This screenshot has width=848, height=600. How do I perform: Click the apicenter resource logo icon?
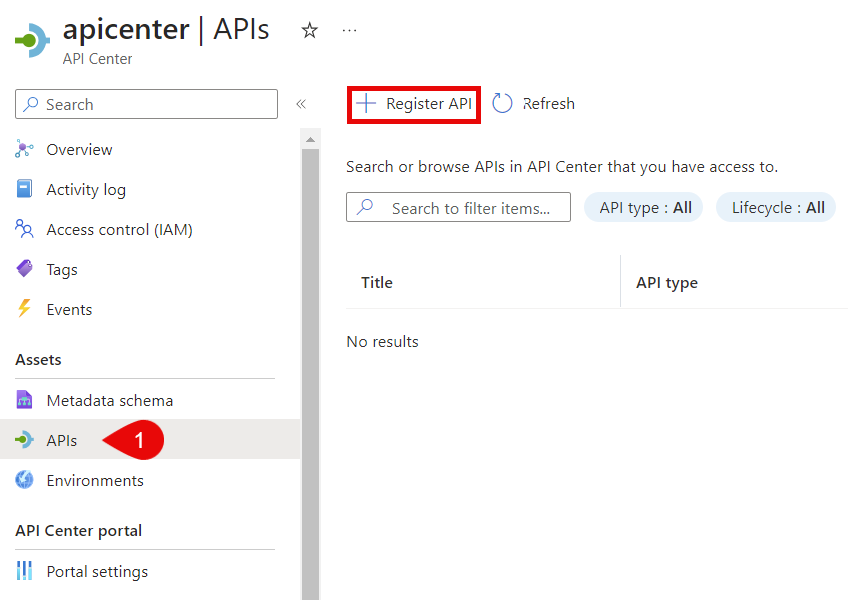pos(32,40)
